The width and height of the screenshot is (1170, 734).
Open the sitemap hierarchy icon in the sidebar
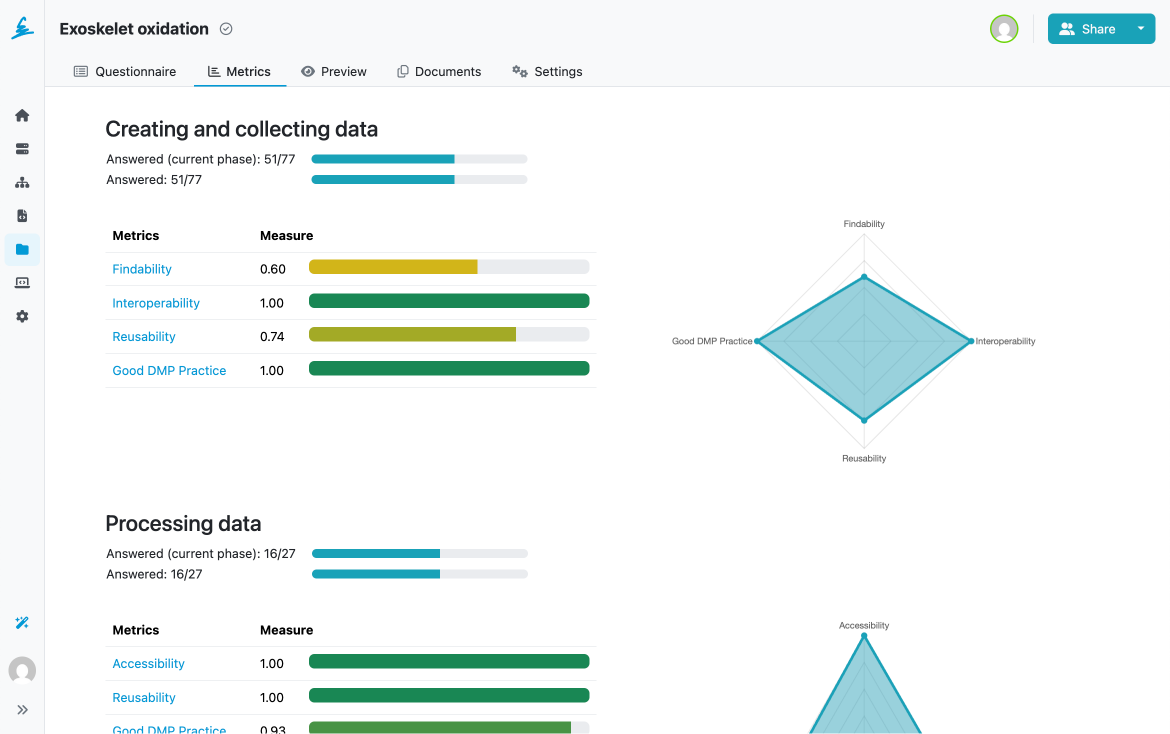coord(22,182)
